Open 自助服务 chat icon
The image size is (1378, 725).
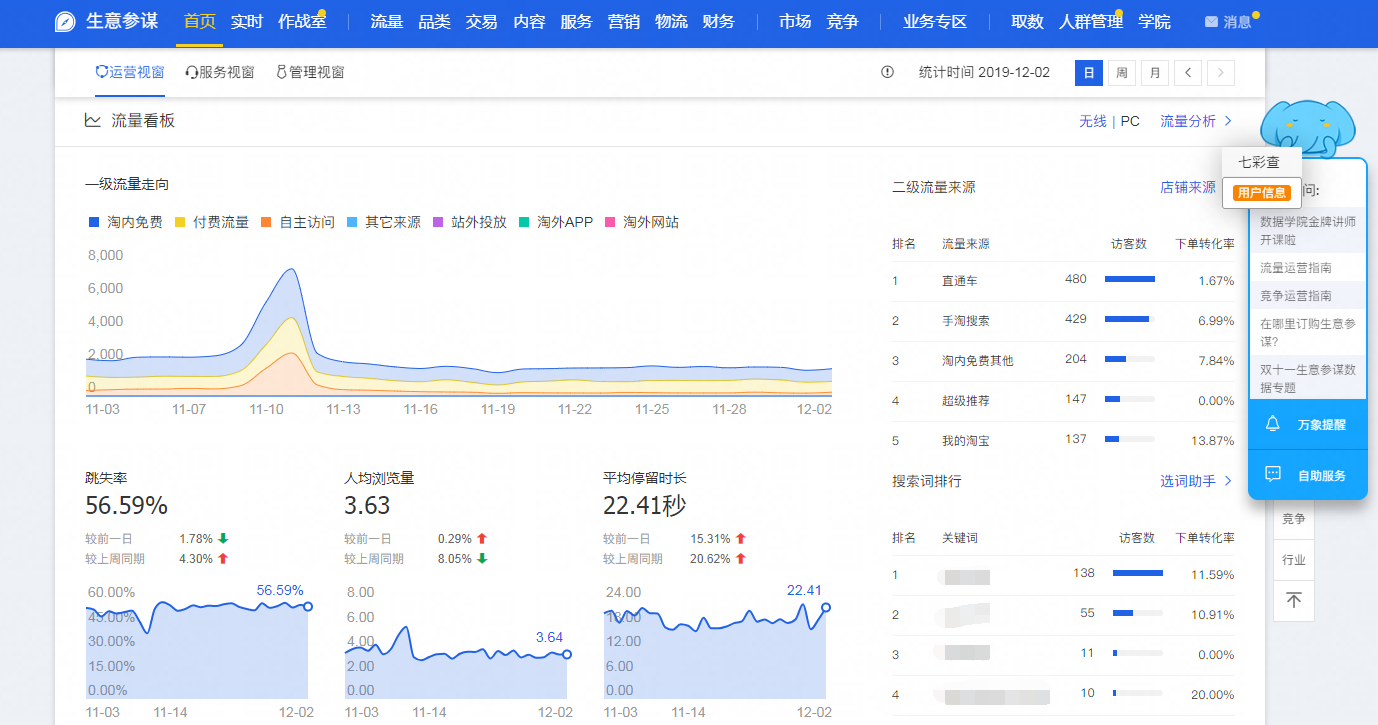[x=1273, y=475]
